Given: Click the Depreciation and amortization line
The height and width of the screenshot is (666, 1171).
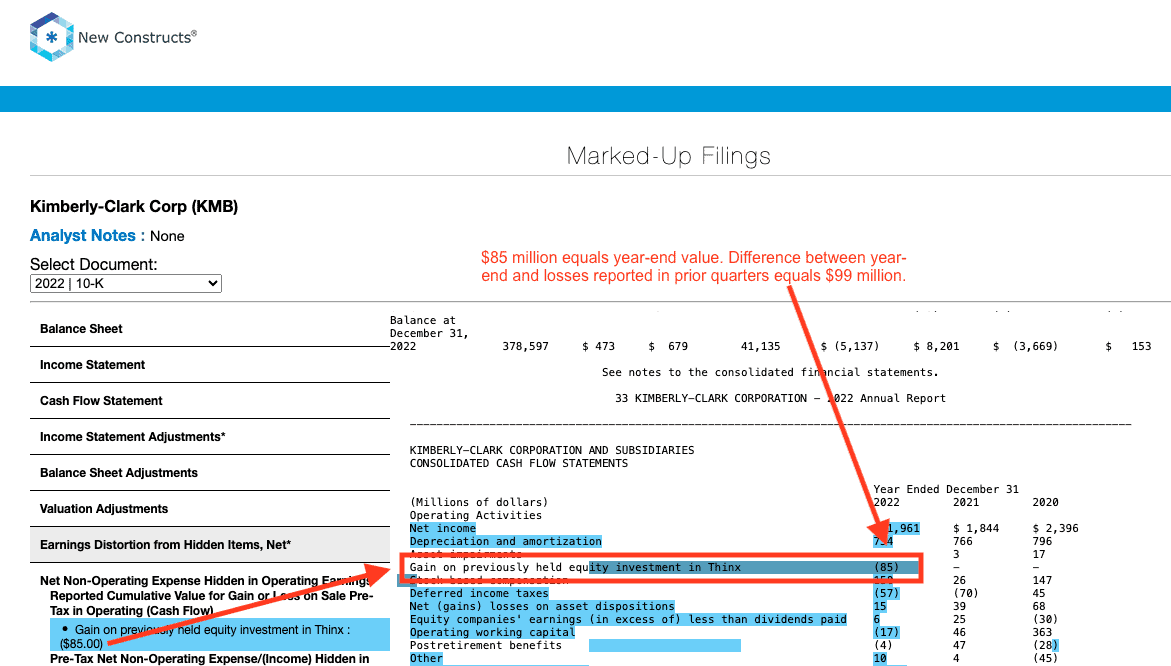Looking at the screenshot, I should pos(506,541).
